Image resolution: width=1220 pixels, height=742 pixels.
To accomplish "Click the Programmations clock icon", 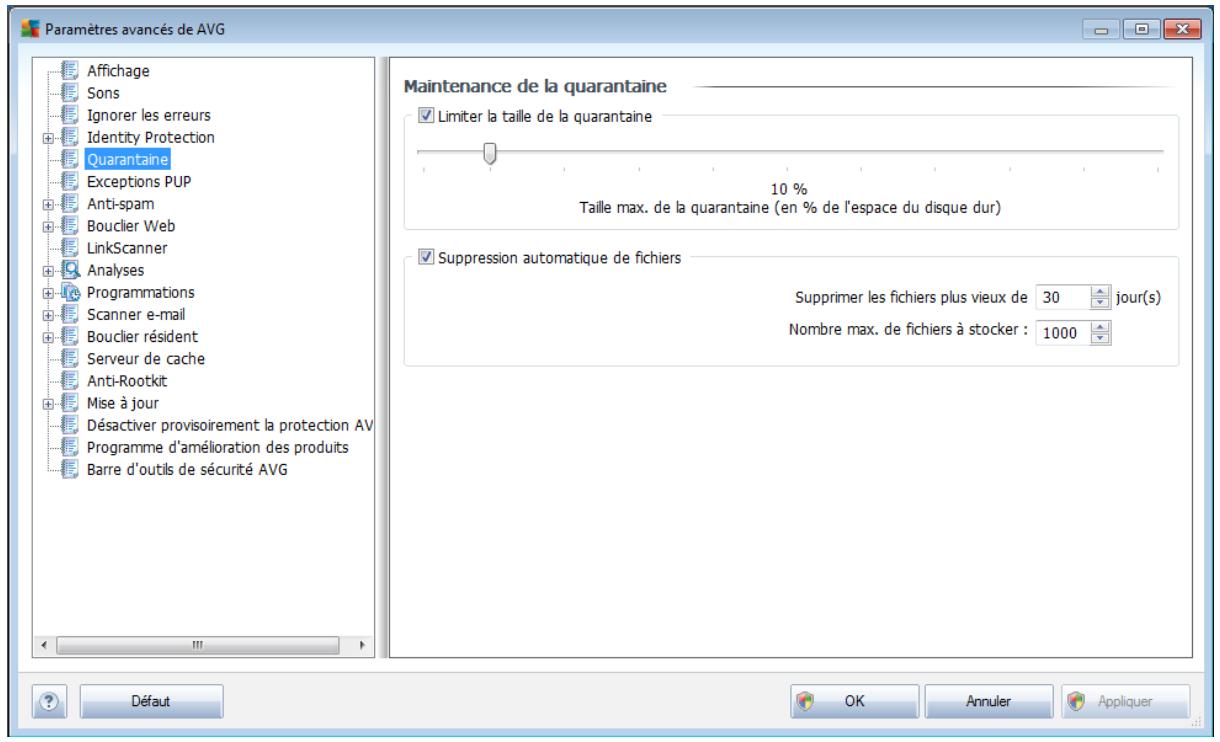I will 69,292.
